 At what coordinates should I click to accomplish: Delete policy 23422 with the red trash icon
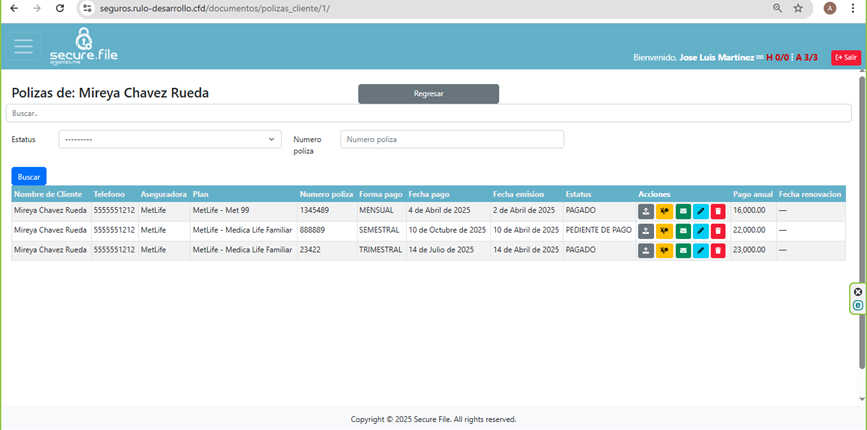point(718,250)
